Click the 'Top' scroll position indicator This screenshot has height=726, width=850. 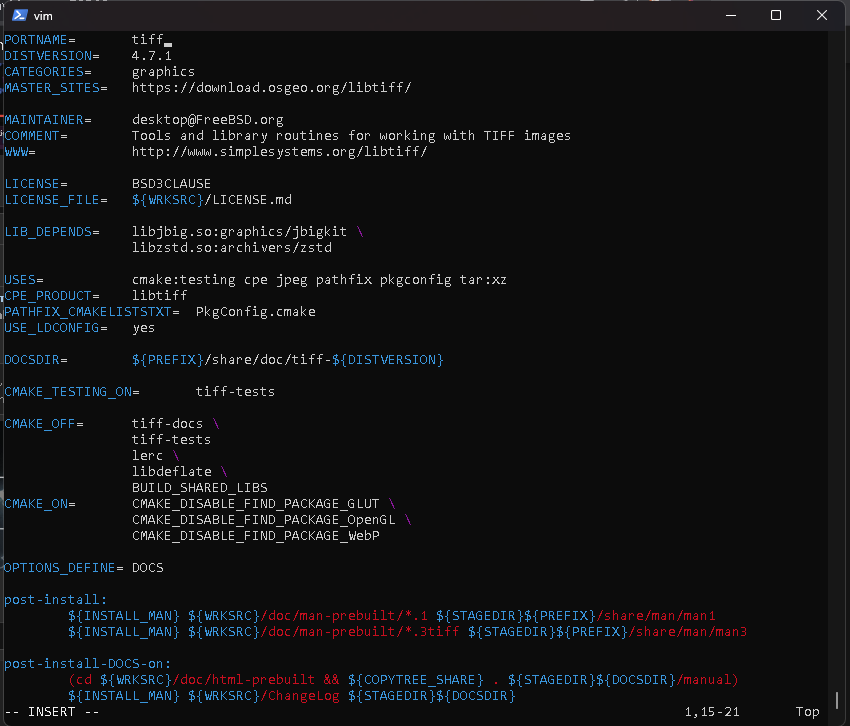click(x=807, y=712)
